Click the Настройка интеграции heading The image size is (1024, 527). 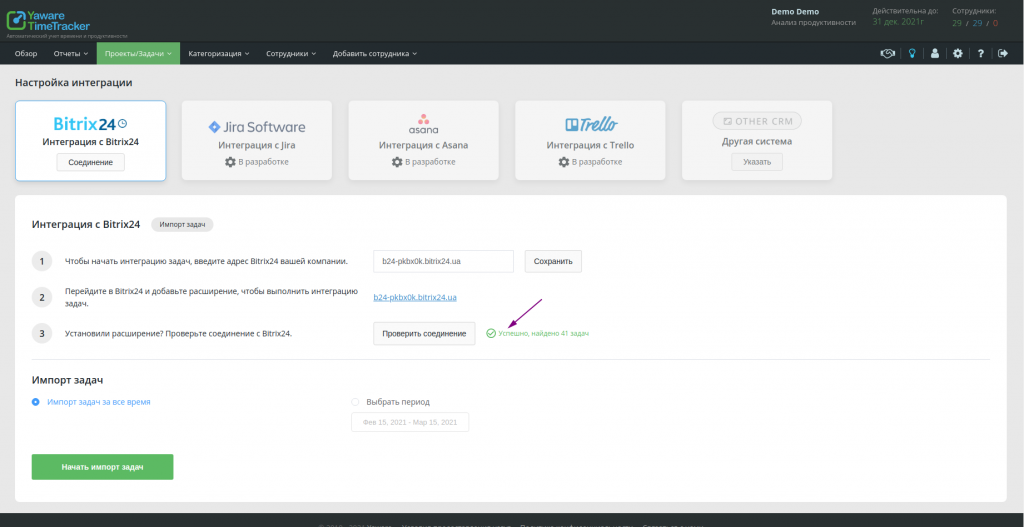pyautogui.click(x=74, y=83)
